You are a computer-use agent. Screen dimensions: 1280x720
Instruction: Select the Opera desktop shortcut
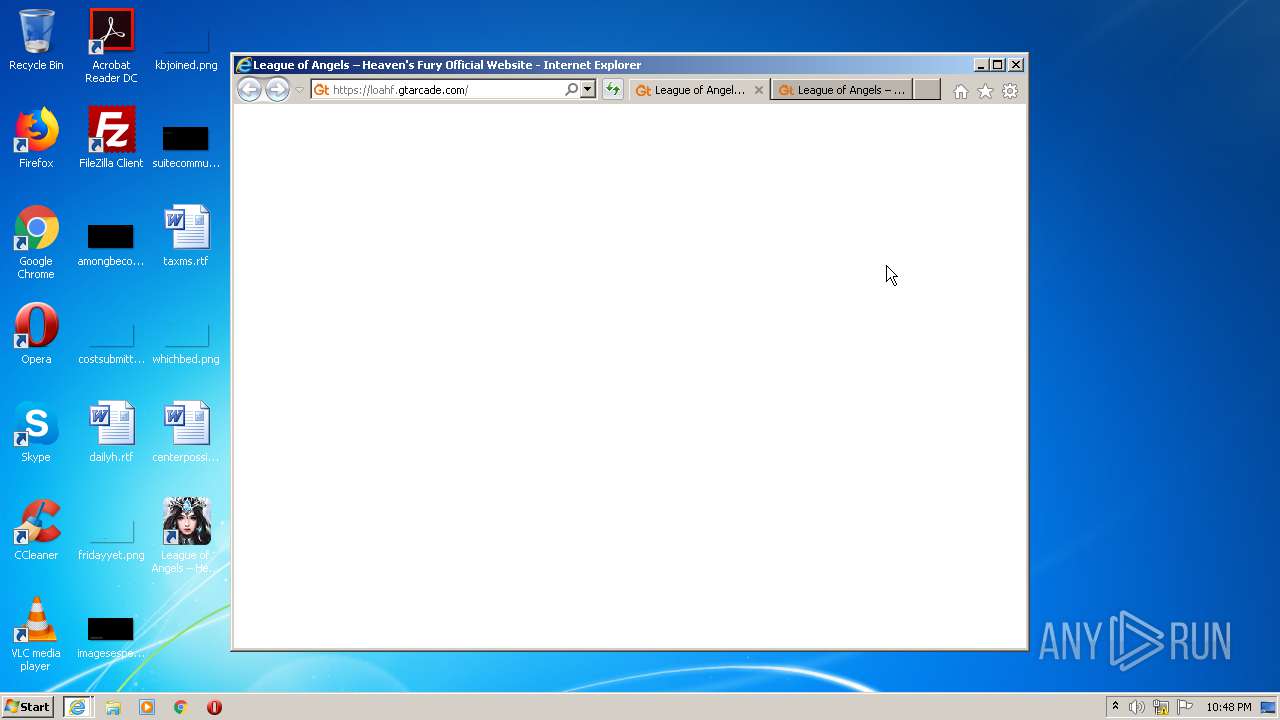click(36, 334)
